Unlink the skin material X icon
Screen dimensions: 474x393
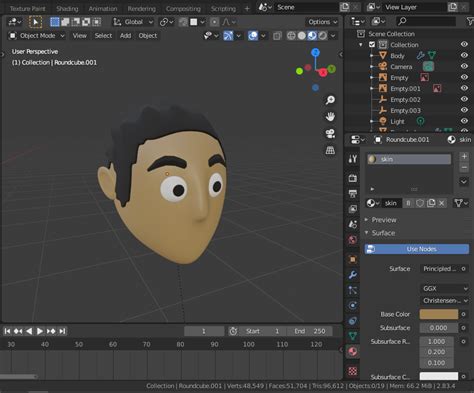442,203
